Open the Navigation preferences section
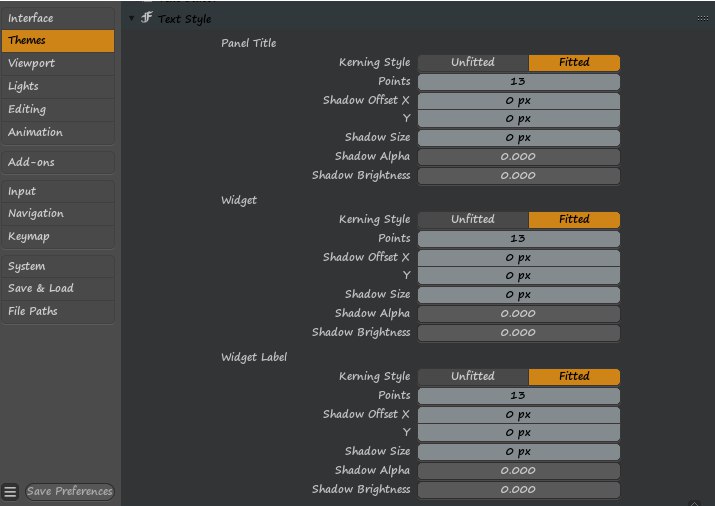Screen dimensions: 715x506 58,214
